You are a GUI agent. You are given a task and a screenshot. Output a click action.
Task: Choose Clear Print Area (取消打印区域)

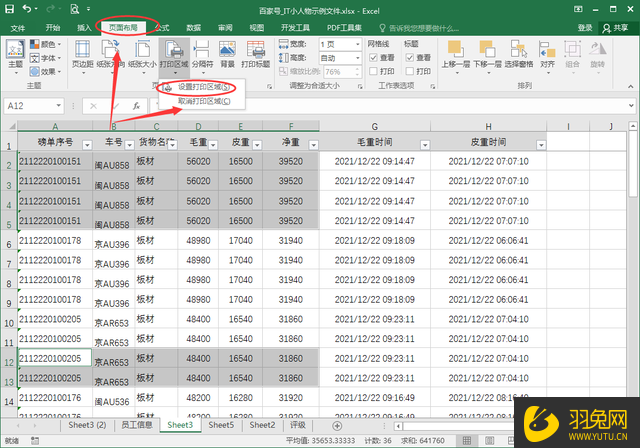point(202,101)
